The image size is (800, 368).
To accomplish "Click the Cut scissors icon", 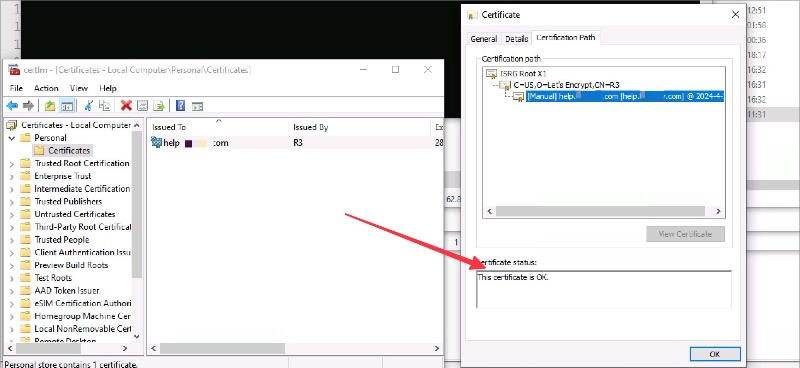I will coord(88,106).
